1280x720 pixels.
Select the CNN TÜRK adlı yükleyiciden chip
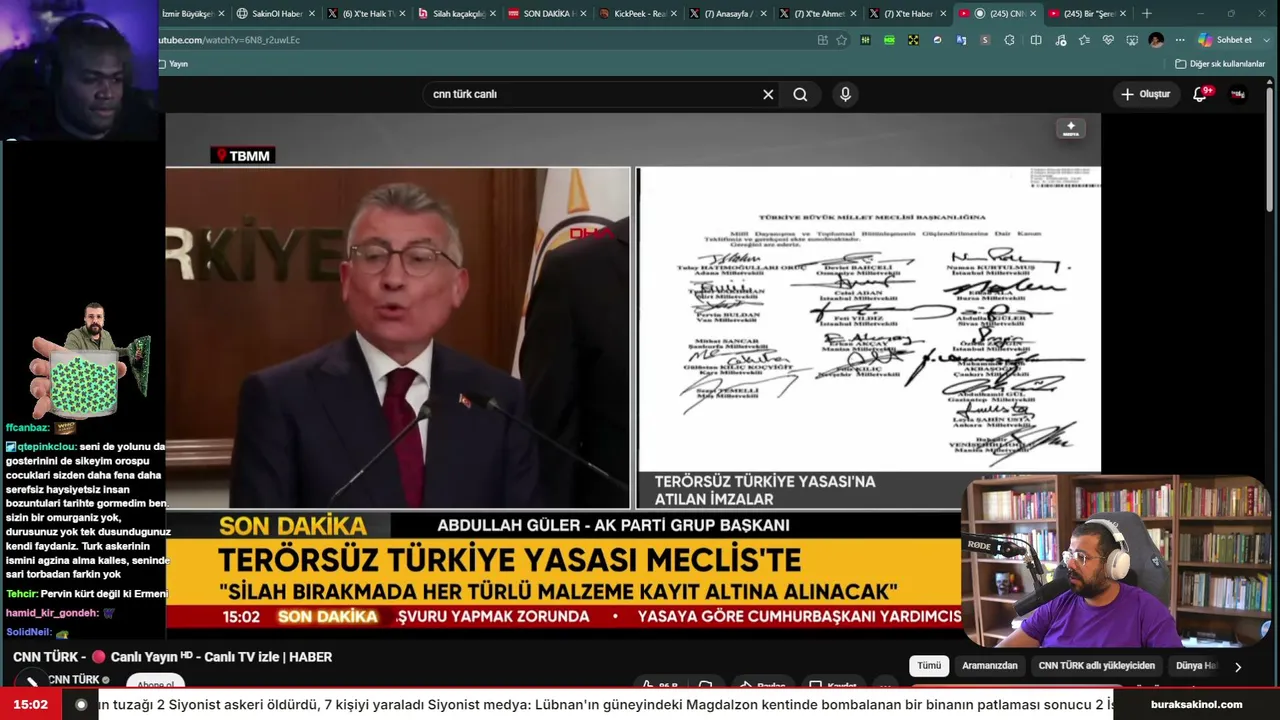1097,666
